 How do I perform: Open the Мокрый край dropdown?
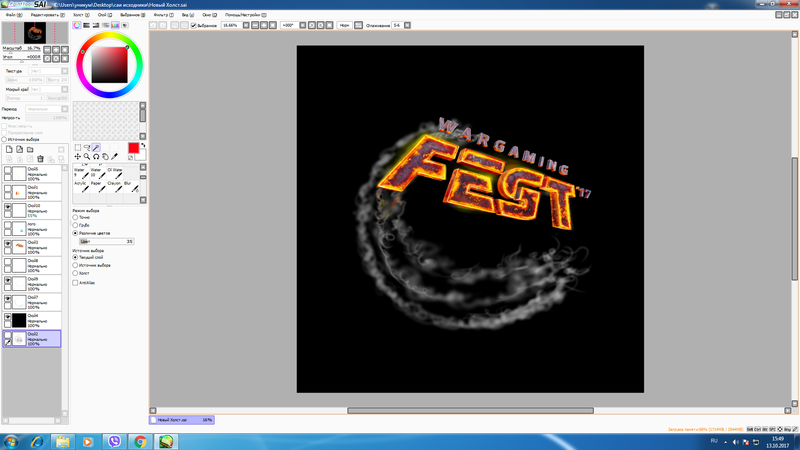pos(65,89)
